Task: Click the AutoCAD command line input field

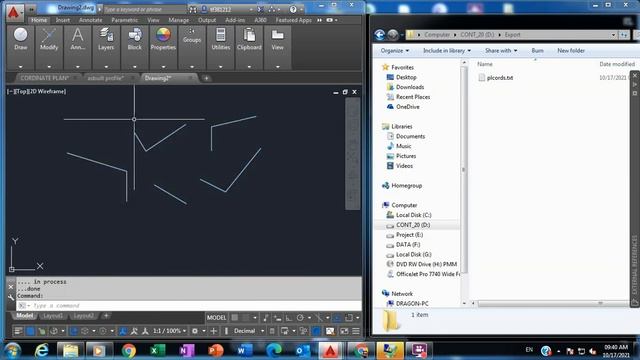Action: pyautogui.click(x=188, y=306)
